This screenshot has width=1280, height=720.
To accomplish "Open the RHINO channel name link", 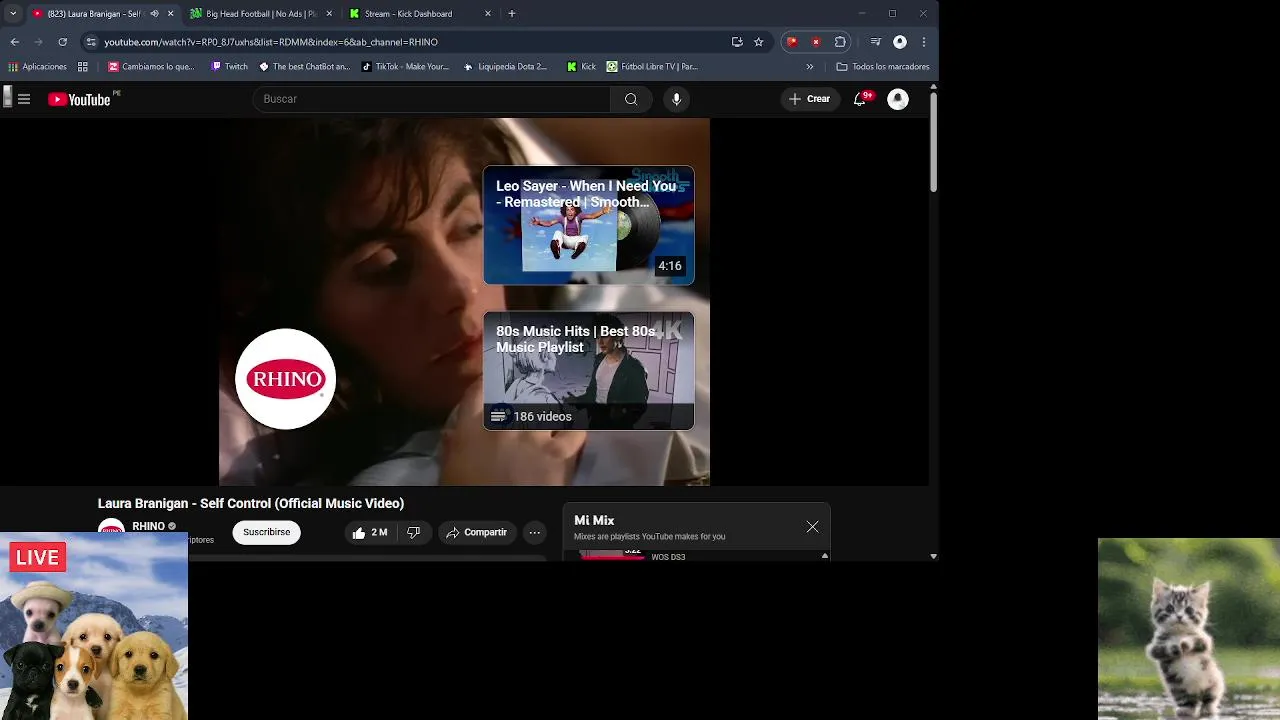I will 148,526.
